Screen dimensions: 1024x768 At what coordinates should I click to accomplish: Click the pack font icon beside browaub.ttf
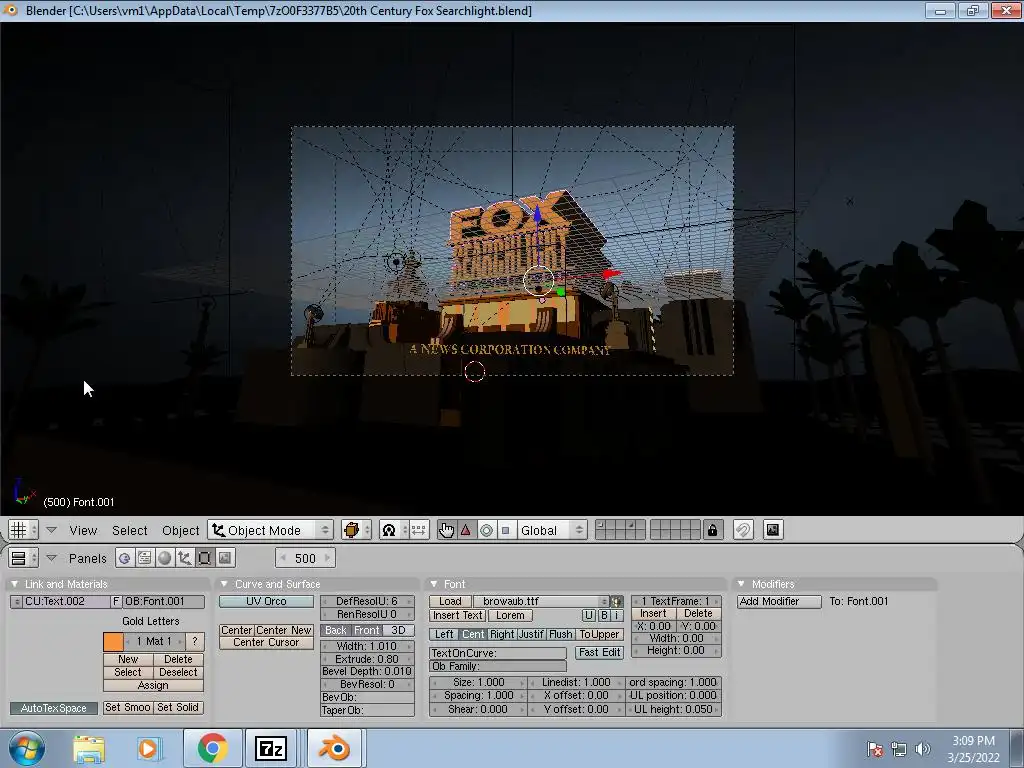616,601
